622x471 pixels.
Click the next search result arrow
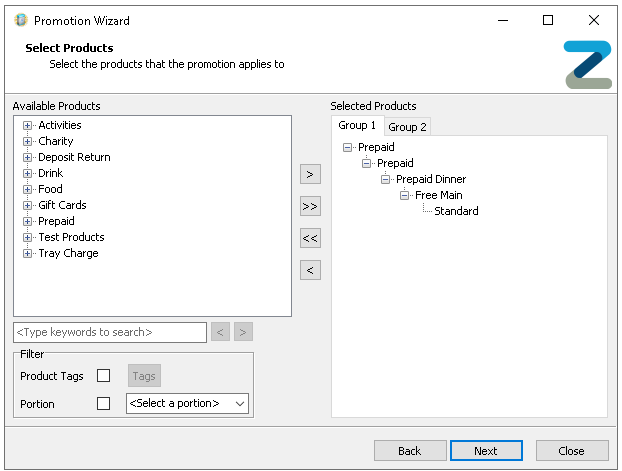click(x=243, y=332)
